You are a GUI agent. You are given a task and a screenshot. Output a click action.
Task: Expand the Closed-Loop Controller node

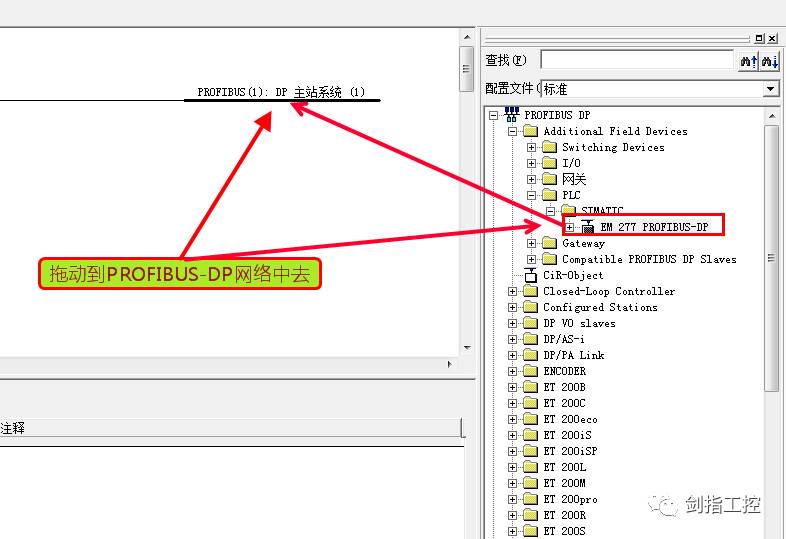512,291
